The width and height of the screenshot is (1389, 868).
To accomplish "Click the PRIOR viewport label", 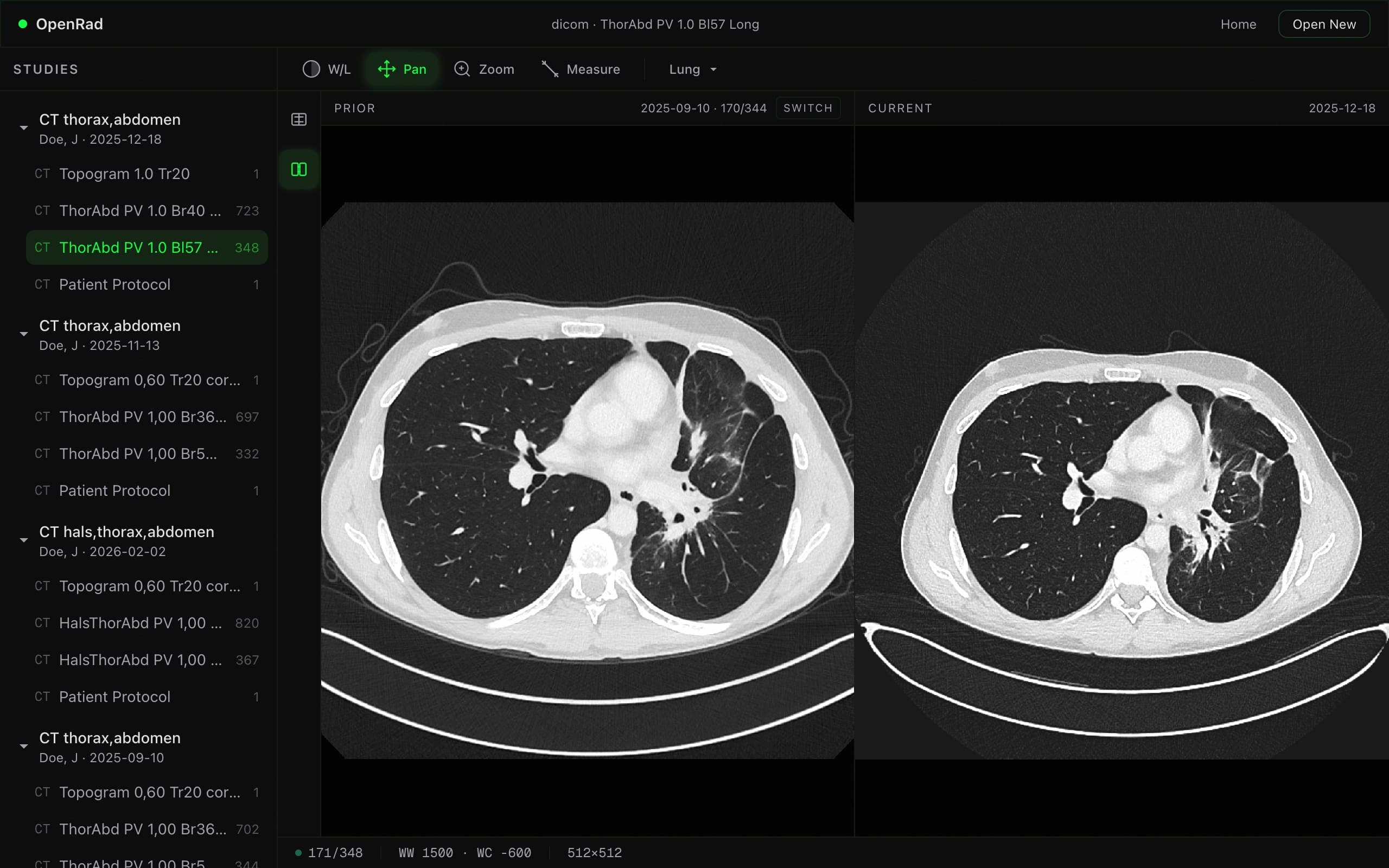I will pos(354,108).
